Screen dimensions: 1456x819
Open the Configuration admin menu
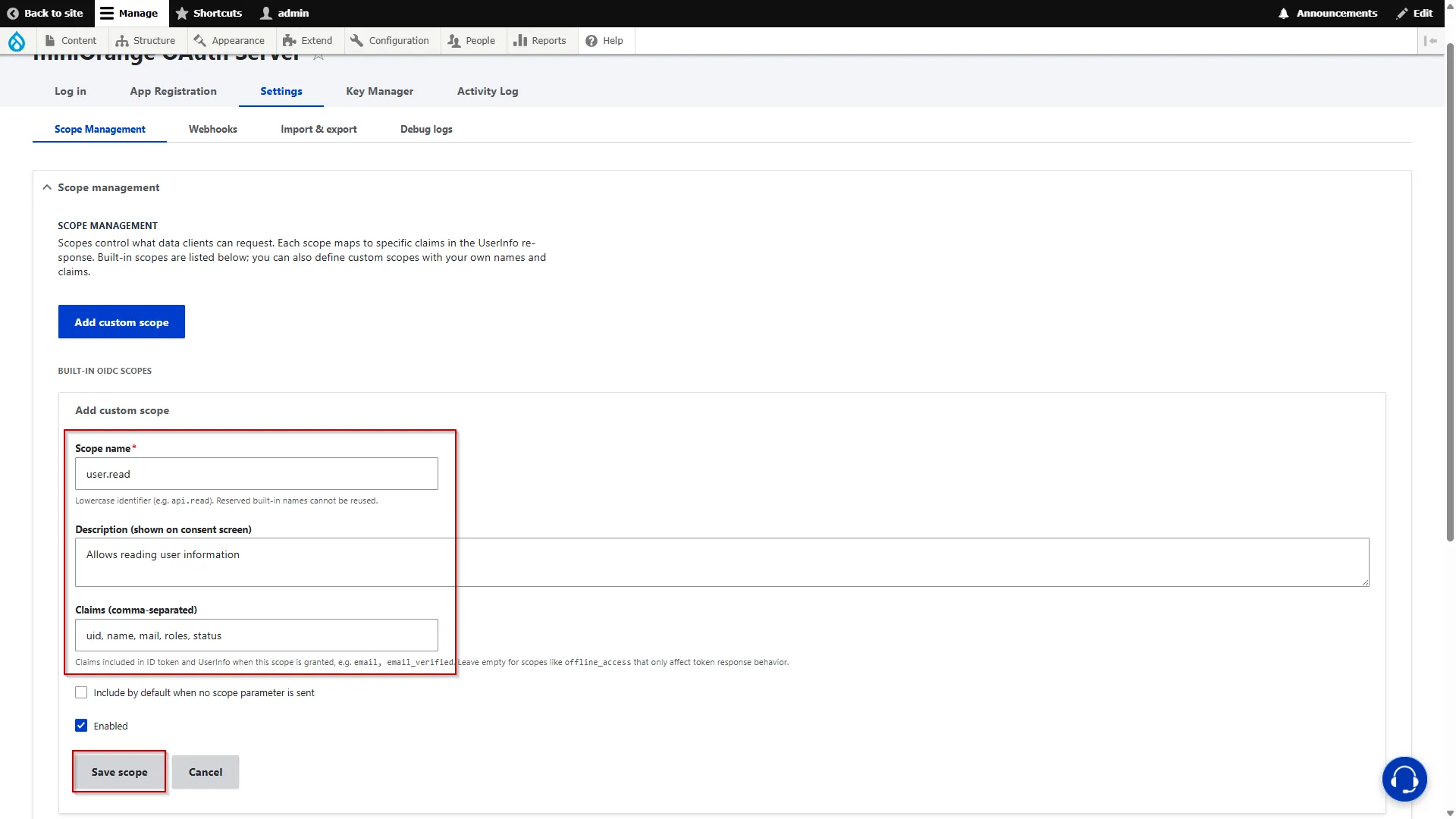pyautogui.click(x=390, y=41)
